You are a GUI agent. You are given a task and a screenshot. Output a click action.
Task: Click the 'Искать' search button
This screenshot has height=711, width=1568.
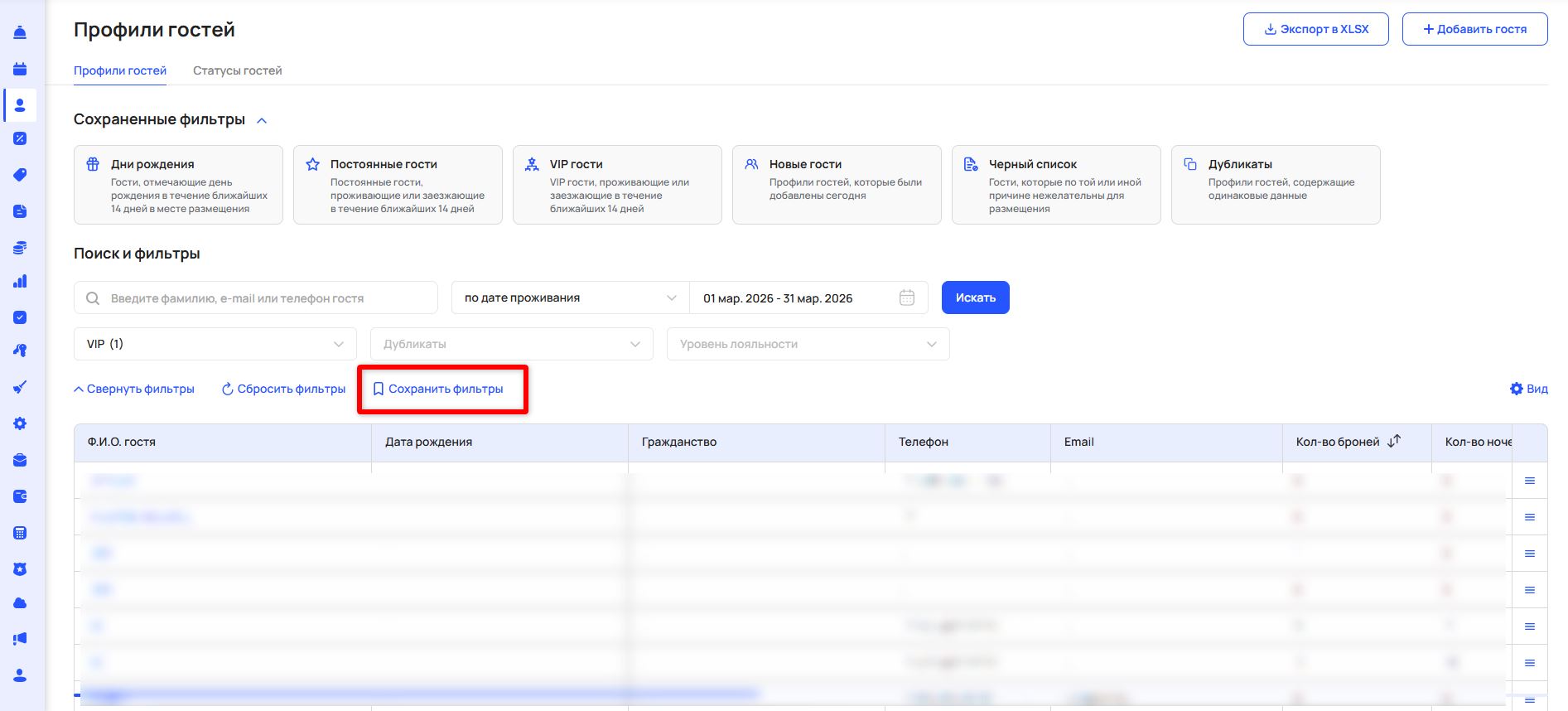tap(975, 297)
